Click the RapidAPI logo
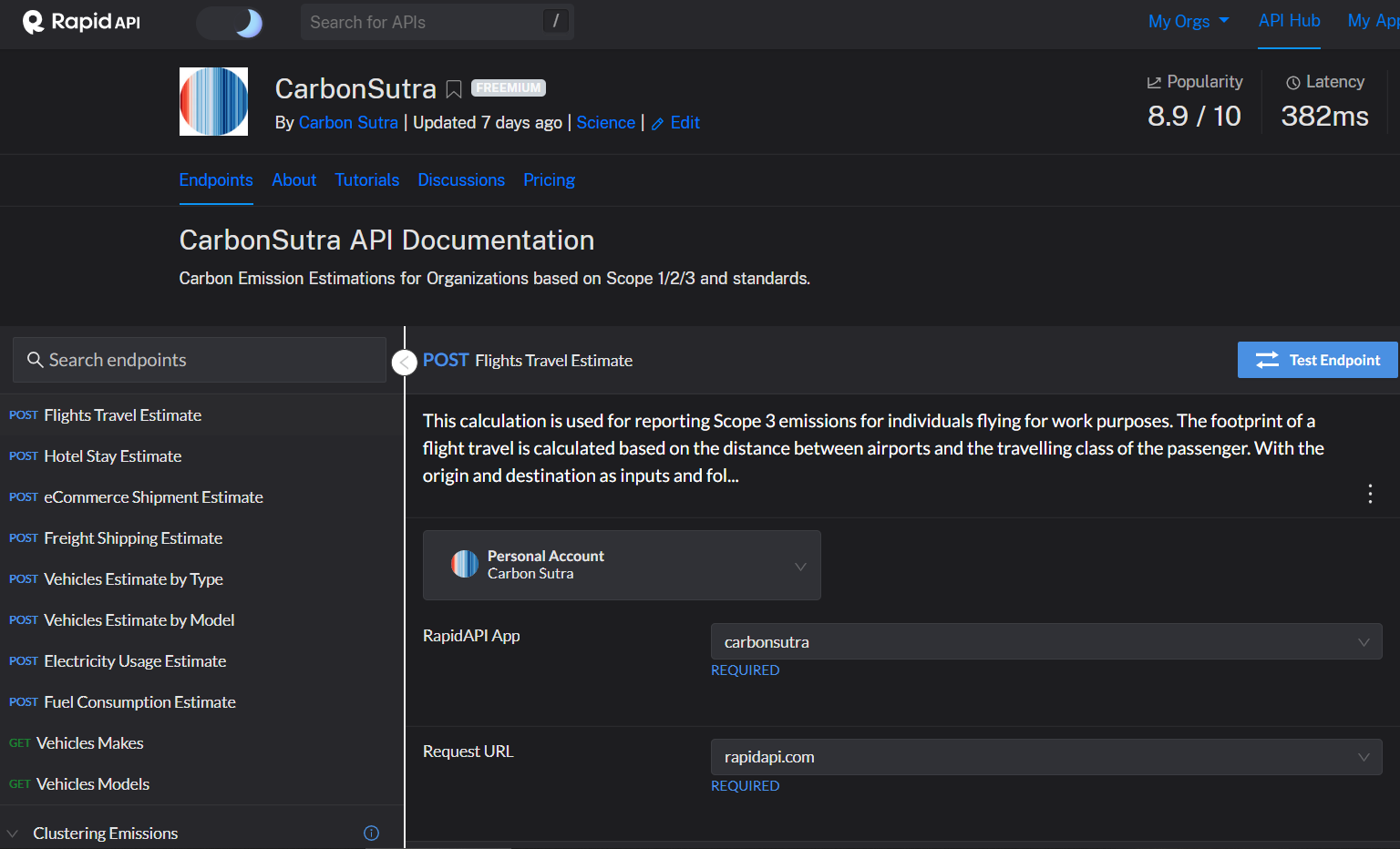Image resolution: width=1400 pixels, height=849 pixels. pos(81,22)
